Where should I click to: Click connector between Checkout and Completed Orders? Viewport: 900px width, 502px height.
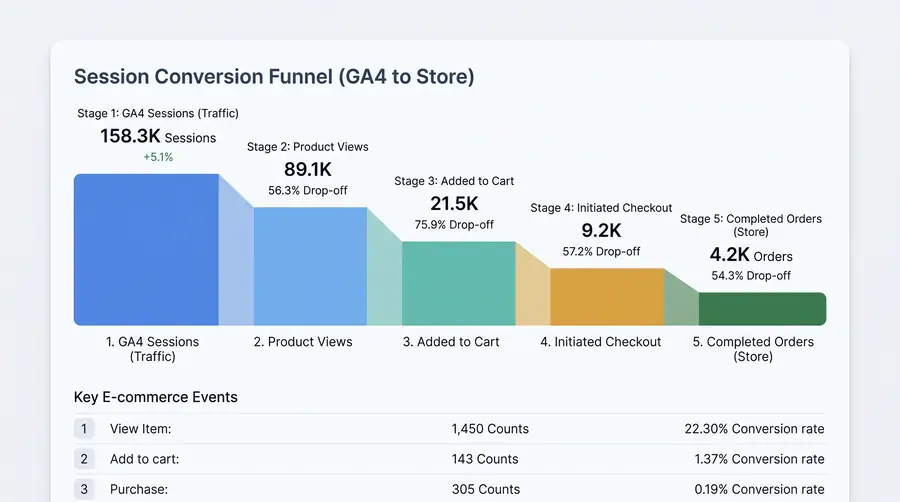pyautogui.click(x=681, y=302)
